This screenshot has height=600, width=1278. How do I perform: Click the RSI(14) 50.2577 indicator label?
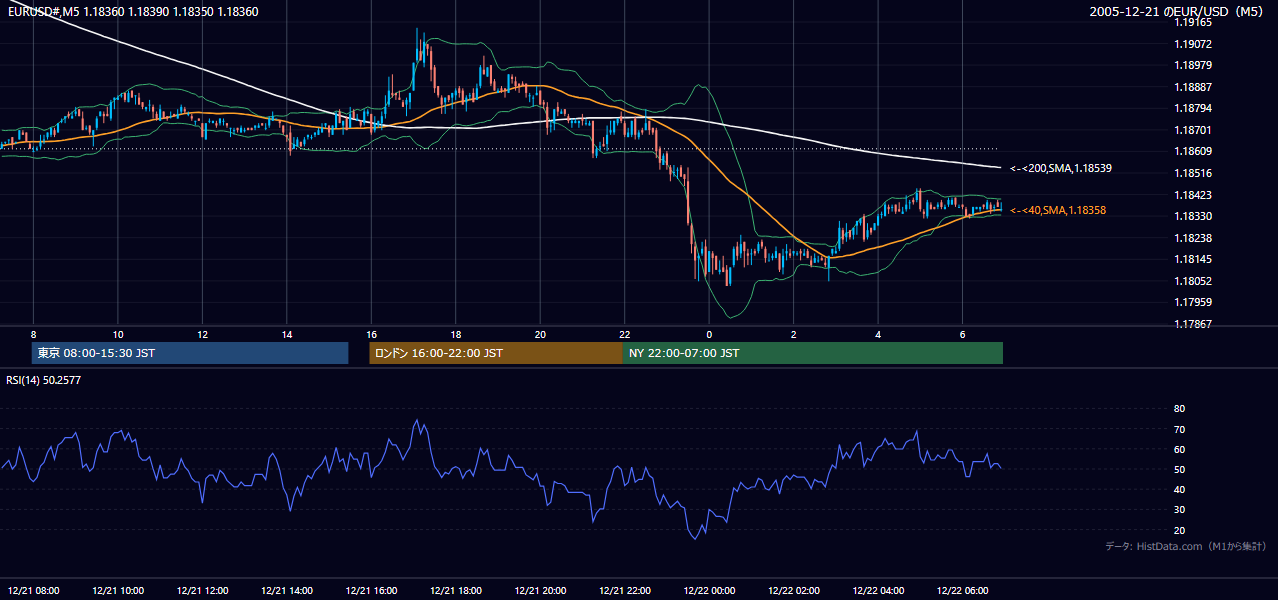[x=44, y=380]
